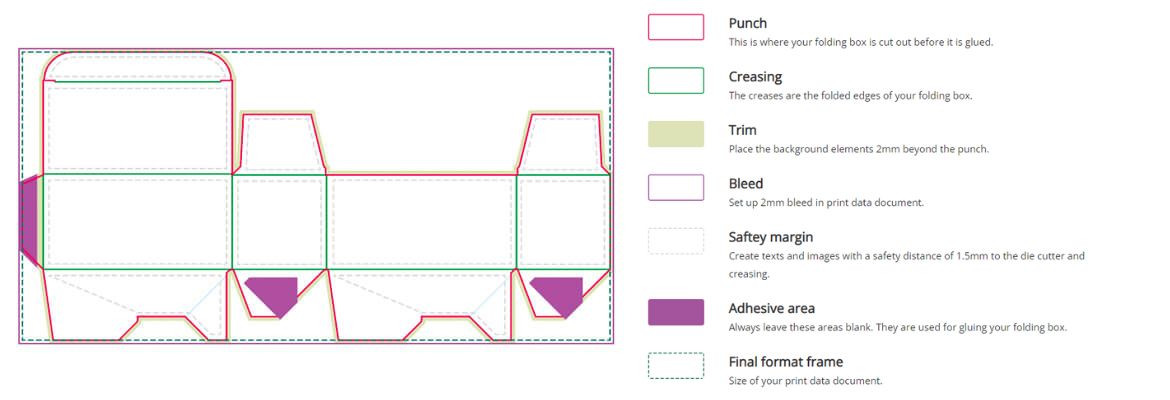Click the beige Trim color swatch
1170x400 pixels.
(x=675, y=134)
